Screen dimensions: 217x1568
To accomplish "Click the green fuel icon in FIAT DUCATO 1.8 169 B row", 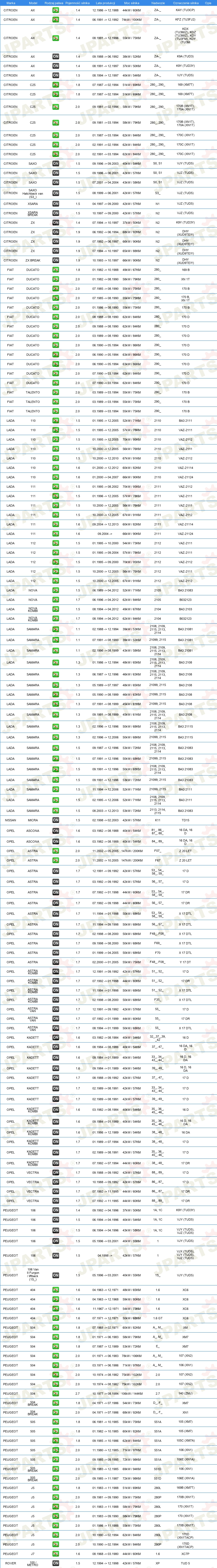I will (x=55, y=270).
